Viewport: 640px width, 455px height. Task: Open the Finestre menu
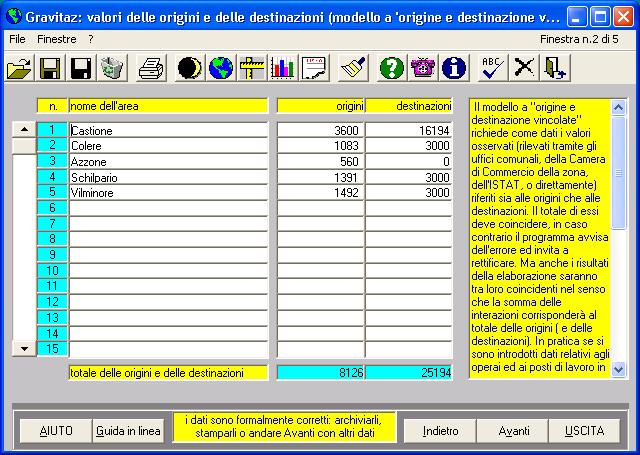click(57, 38)
